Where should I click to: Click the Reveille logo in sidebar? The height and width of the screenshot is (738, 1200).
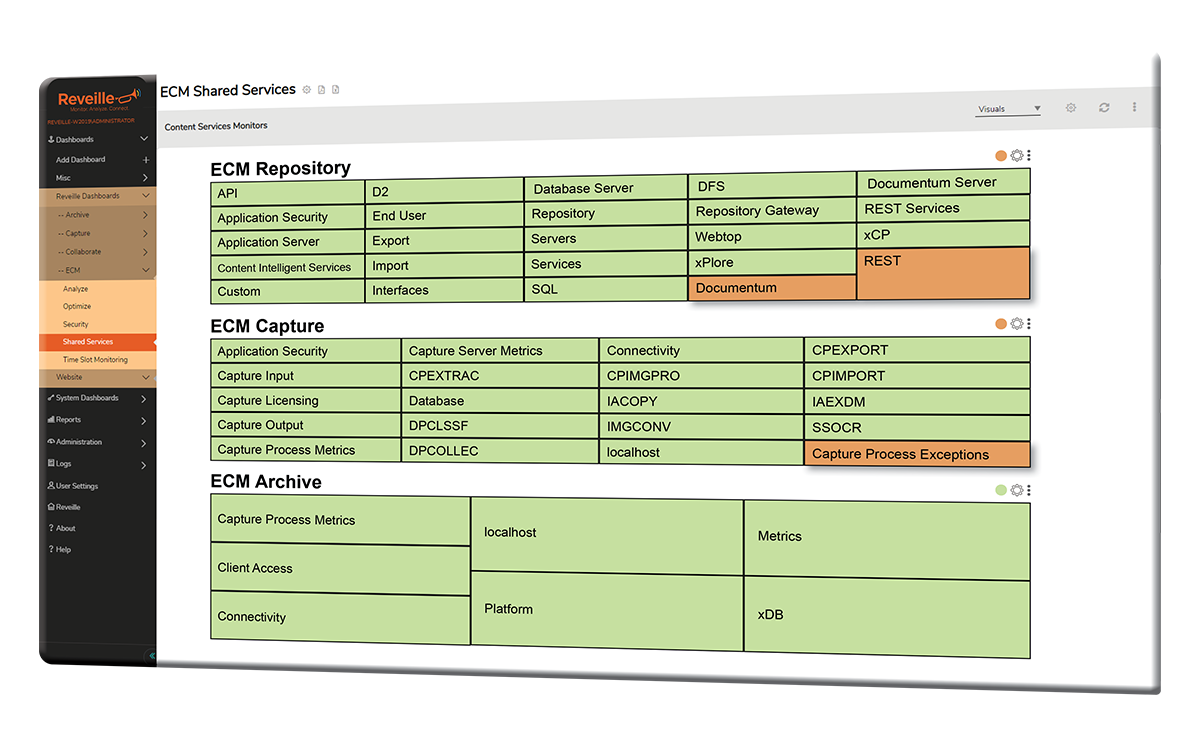point(99,99)
